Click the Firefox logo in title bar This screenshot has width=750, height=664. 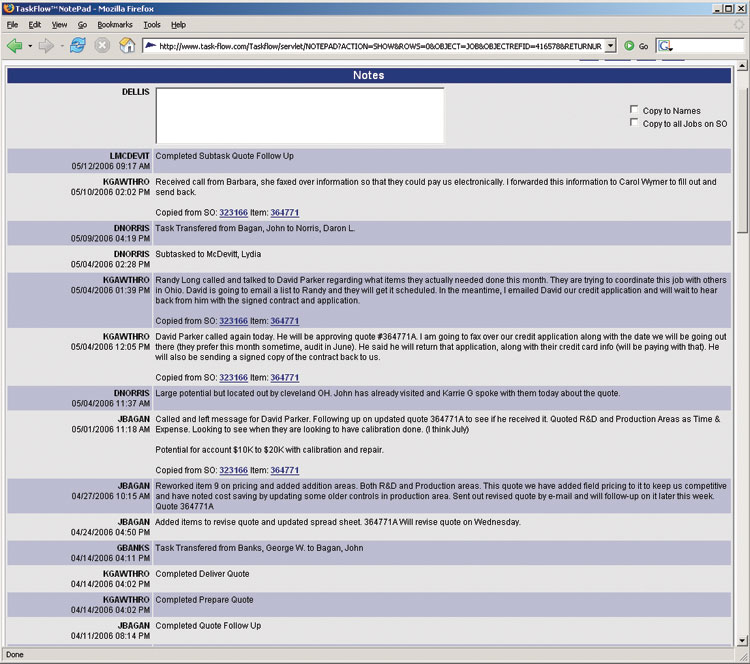point(8,8)
